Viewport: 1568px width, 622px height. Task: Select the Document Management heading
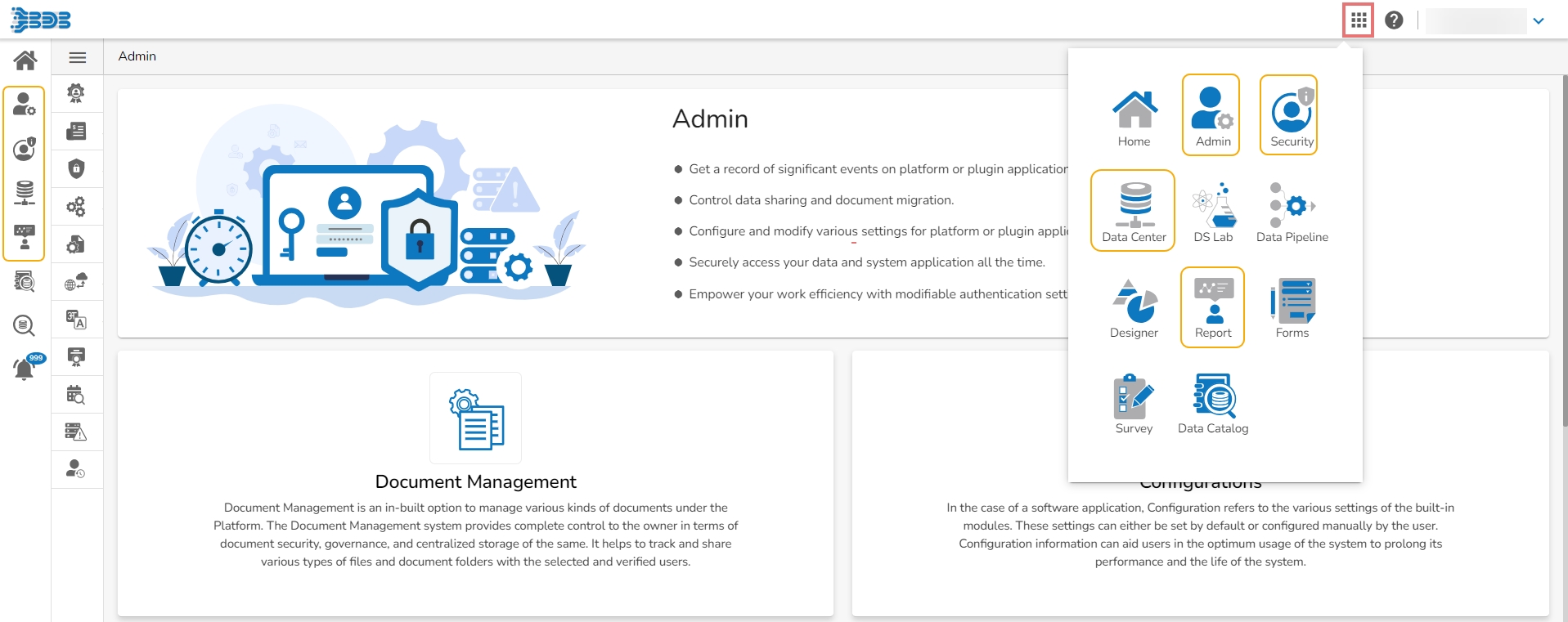(x=476, y=481)
